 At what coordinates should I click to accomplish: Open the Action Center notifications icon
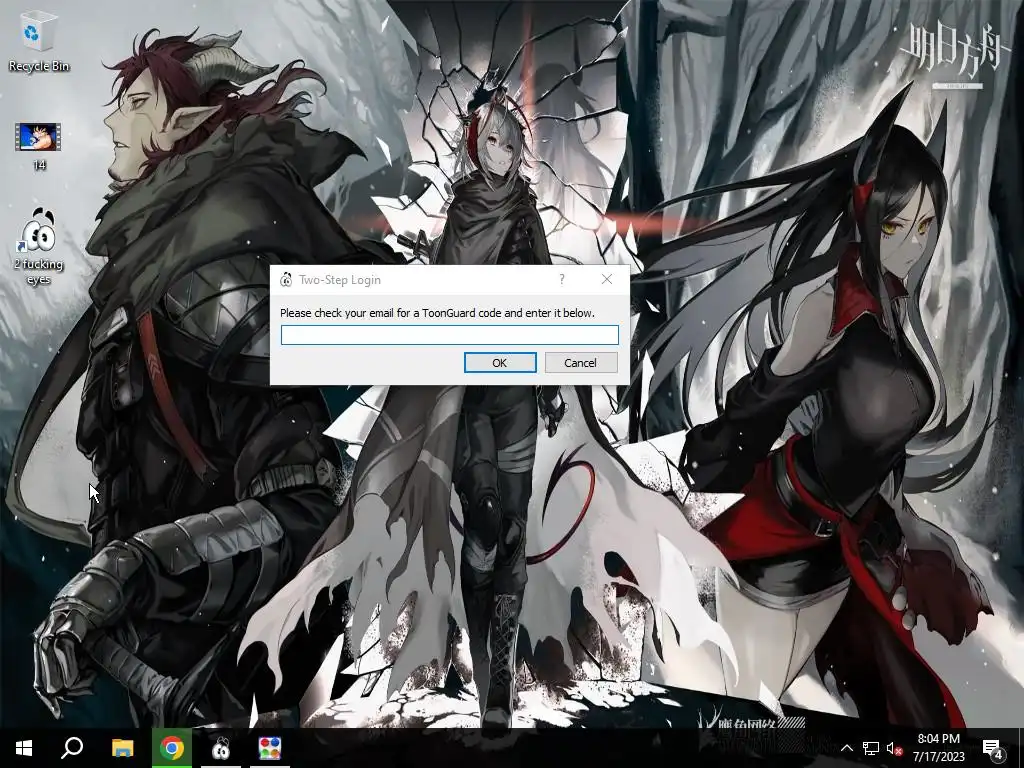point(993,748)
